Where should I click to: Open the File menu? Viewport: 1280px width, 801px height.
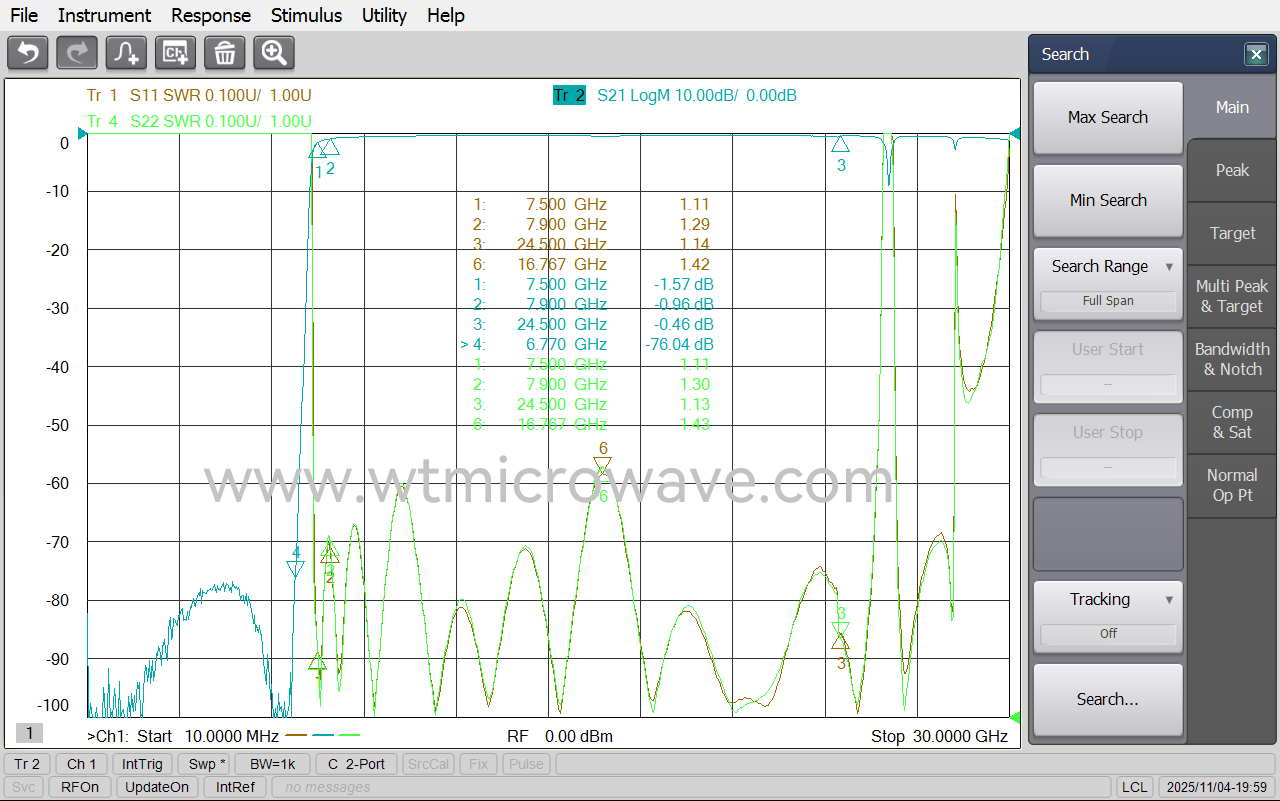coord(24,15)
